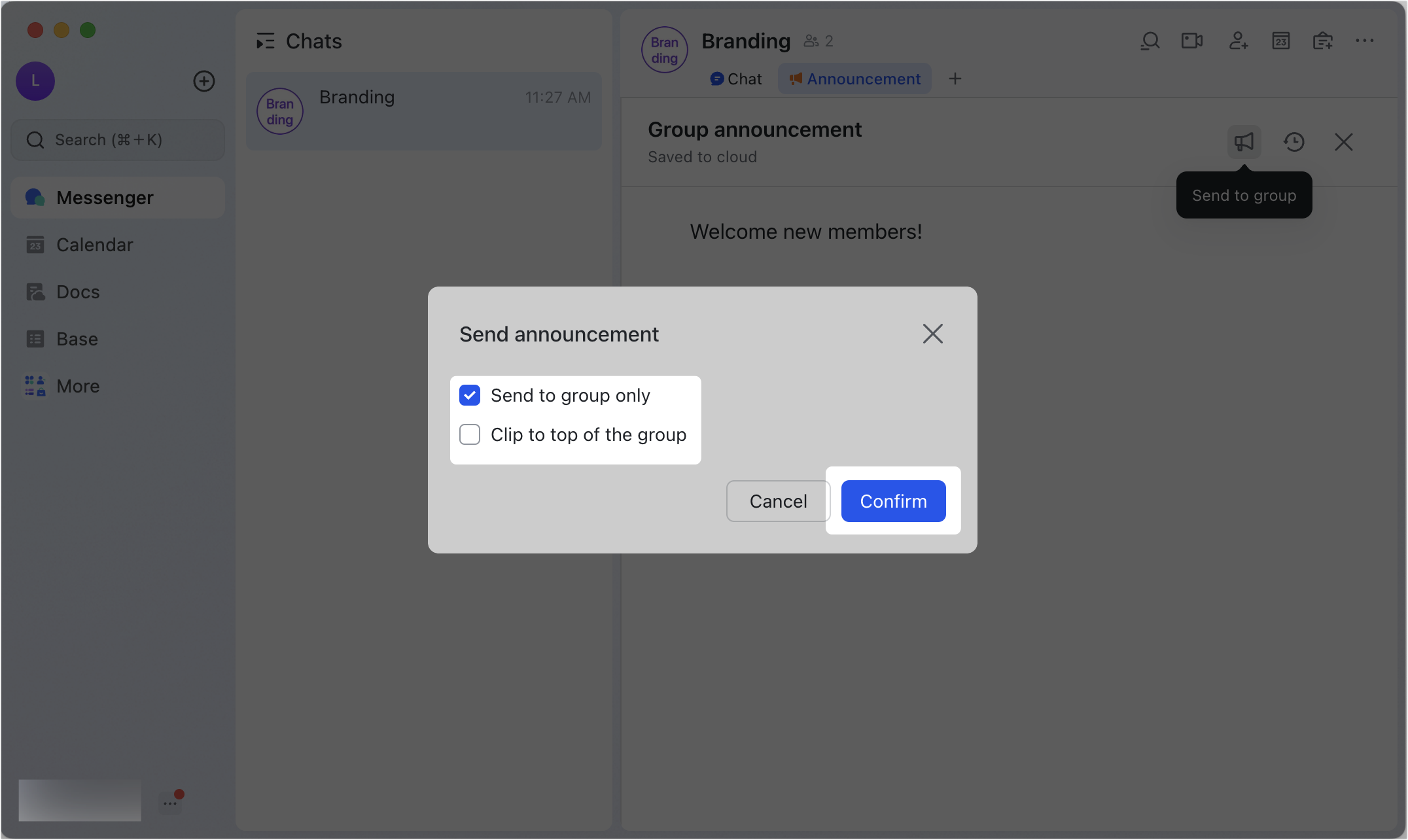
Task: Schedule an event from the chat toolbar
Action: 1280,41
